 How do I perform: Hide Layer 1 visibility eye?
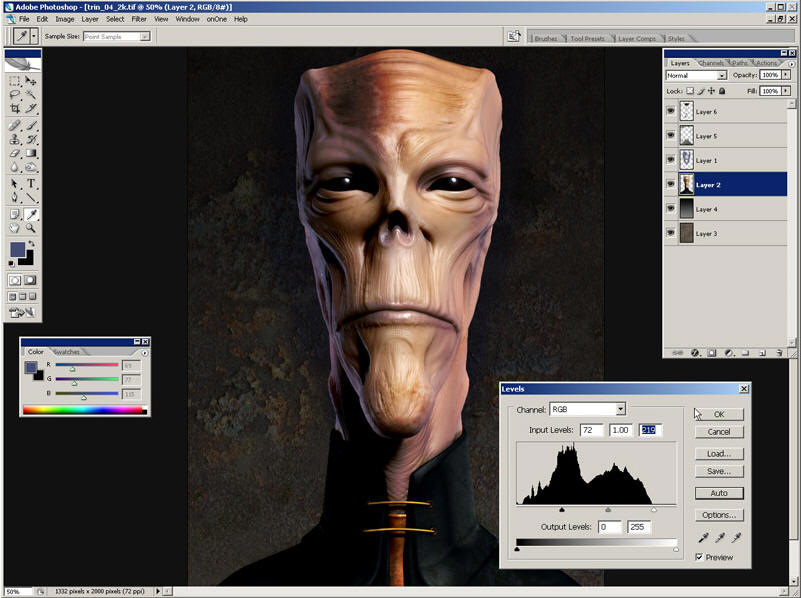[x=671, y=160]
